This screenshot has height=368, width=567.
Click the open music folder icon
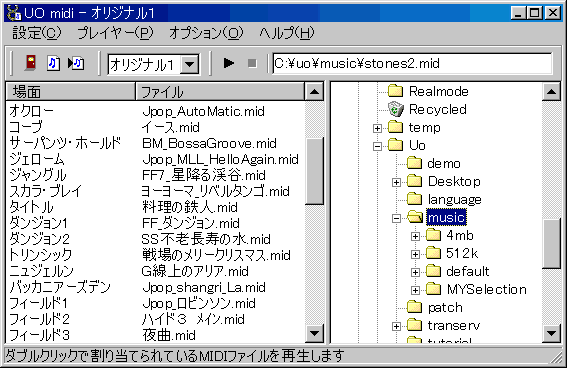[x=414, y=217]
